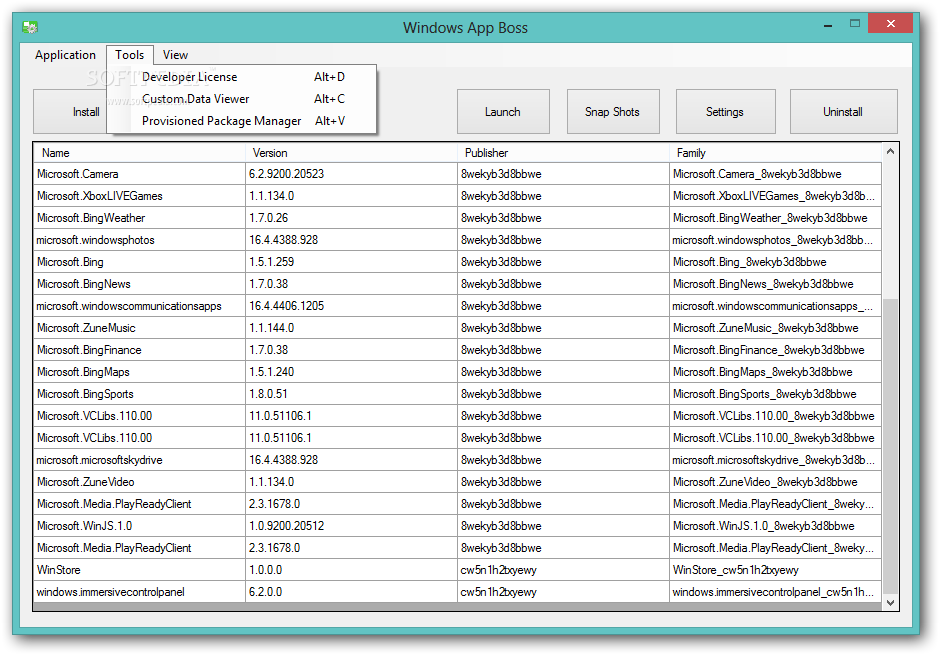Open the Application menu
Screen dimensions: 940x655
click(x=65, y=55)
